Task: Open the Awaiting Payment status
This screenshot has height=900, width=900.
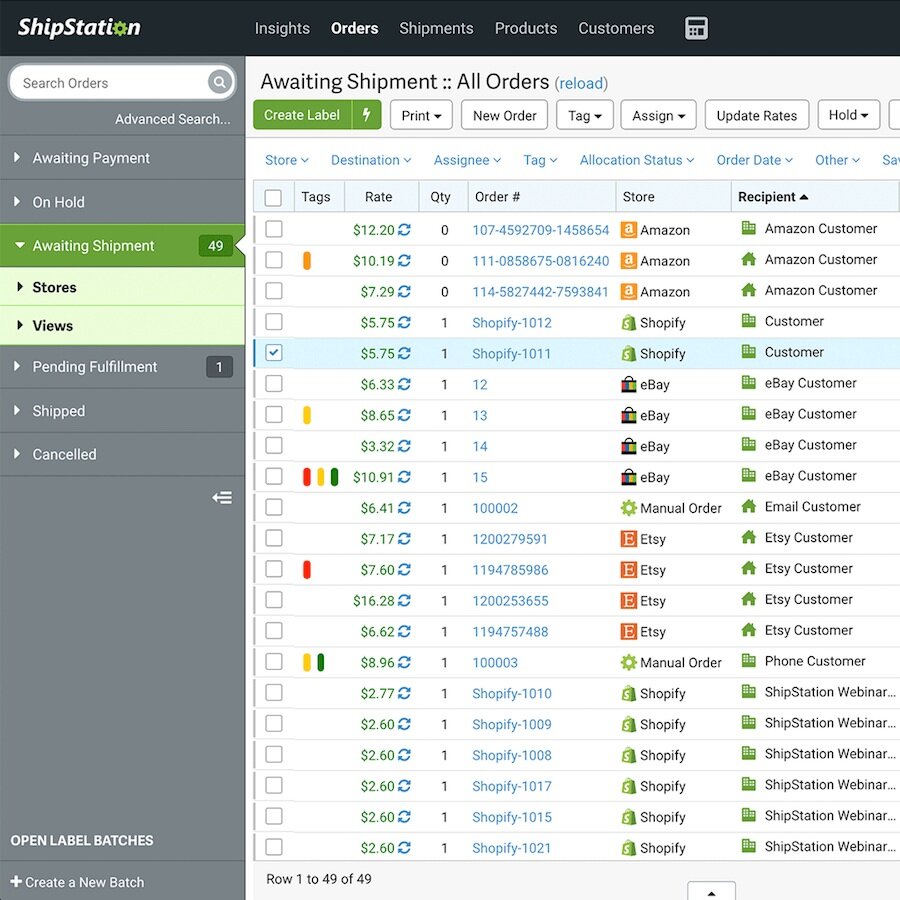Action: pyautogui.click(x=123, y=158)
